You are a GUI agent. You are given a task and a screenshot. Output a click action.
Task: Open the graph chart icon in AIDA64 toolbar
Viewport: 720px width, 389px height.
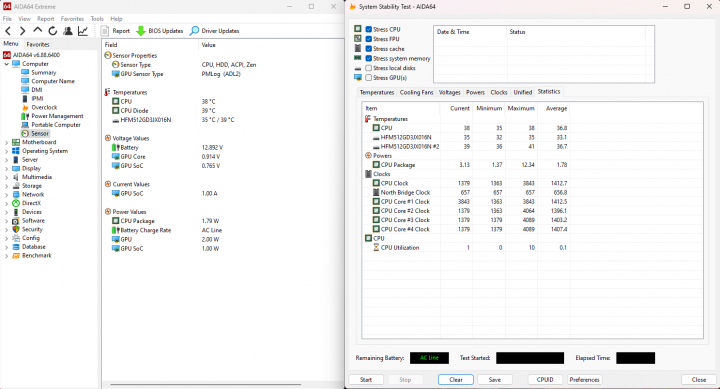[83, 31]
